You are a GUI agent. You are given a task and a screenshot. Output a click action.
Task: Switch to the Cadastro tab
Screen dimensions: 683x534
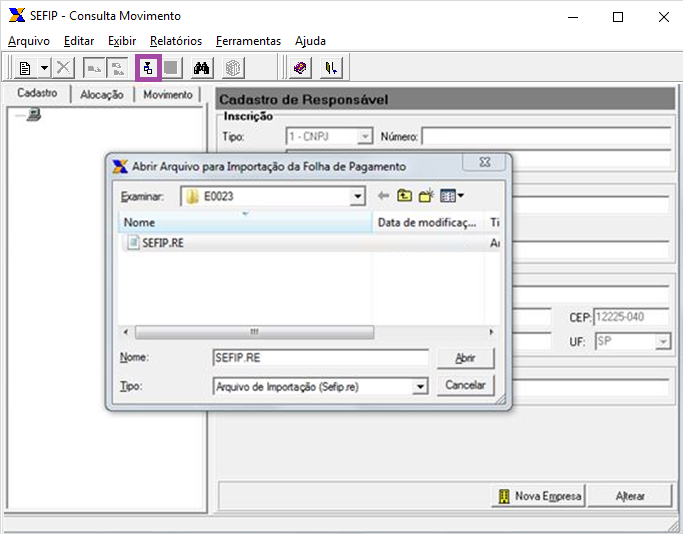tap(37, 93)
